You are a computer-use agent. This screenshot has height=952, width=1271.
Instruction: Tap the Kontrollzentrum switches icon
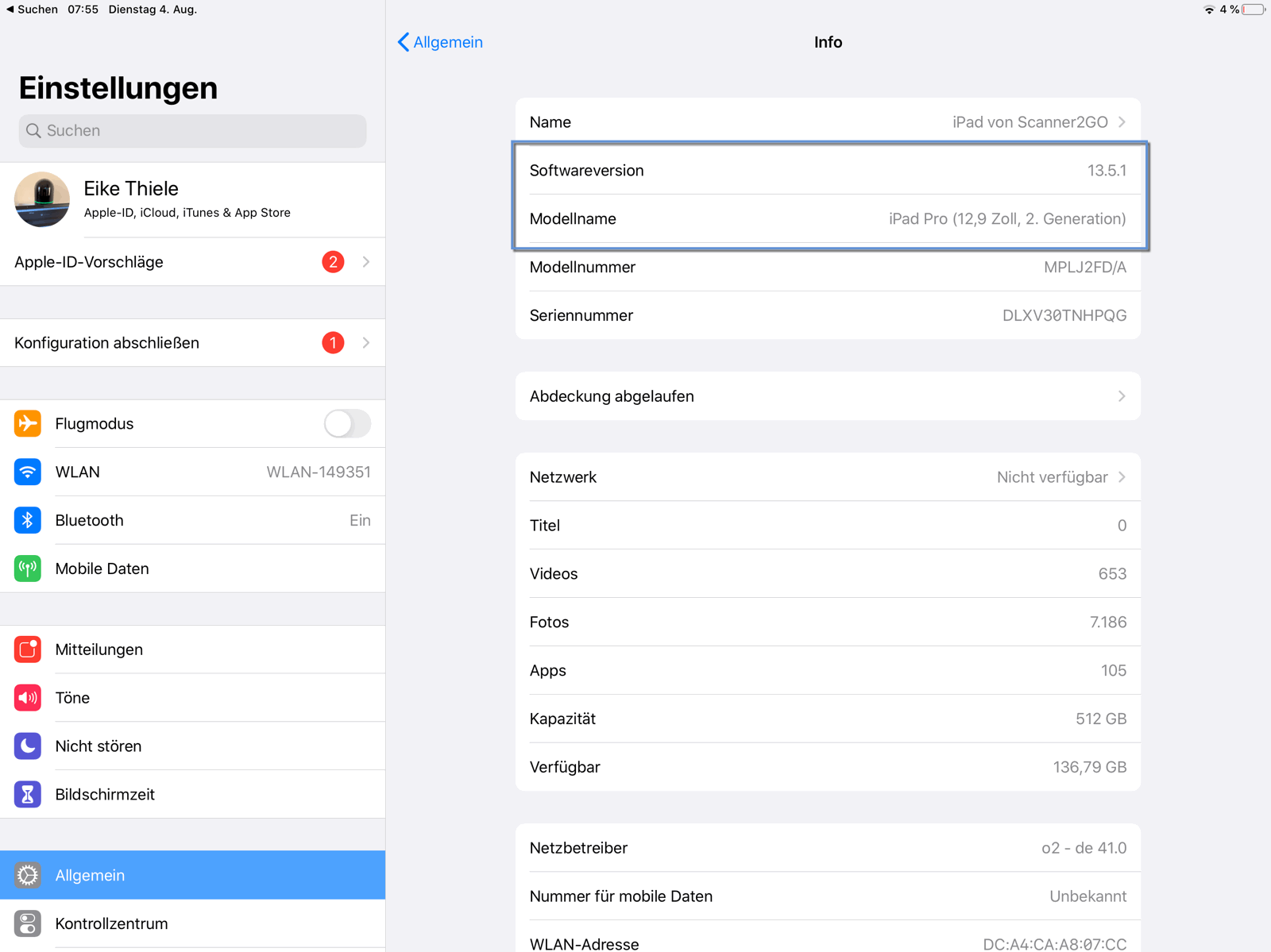(28, 923)
